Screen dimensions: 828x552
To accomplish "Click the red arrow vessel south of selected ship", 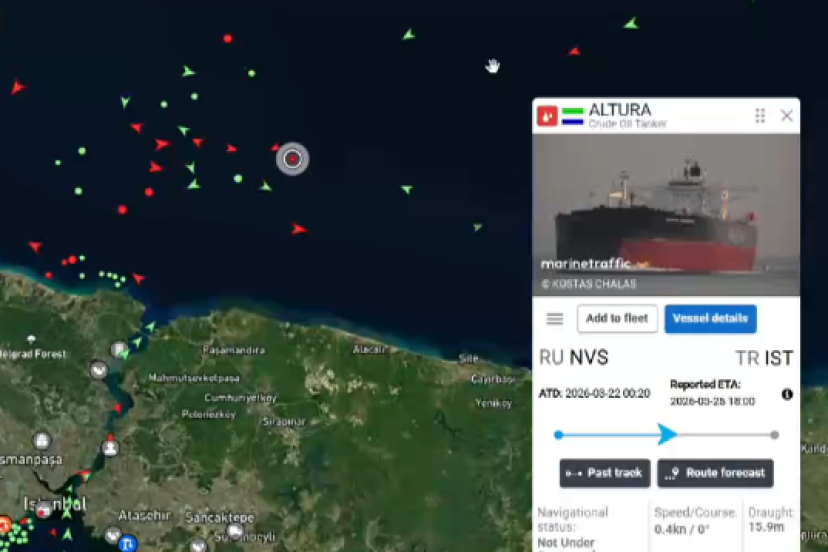I will pos(298,229).
